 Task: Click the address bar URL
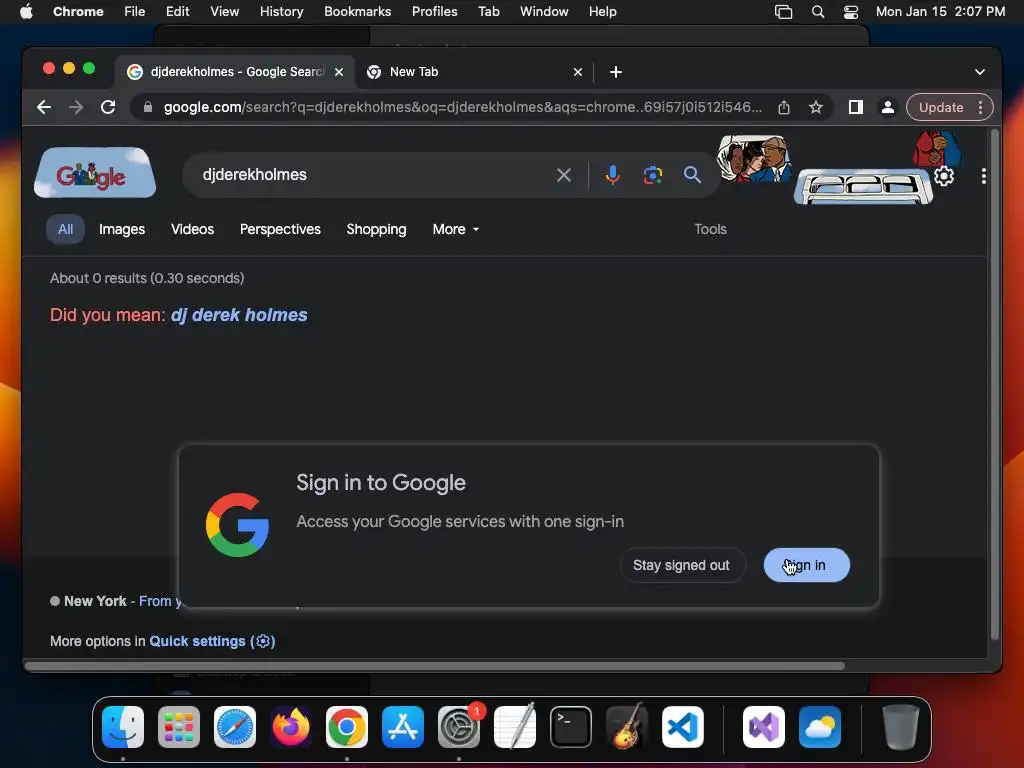pos(462,107)
